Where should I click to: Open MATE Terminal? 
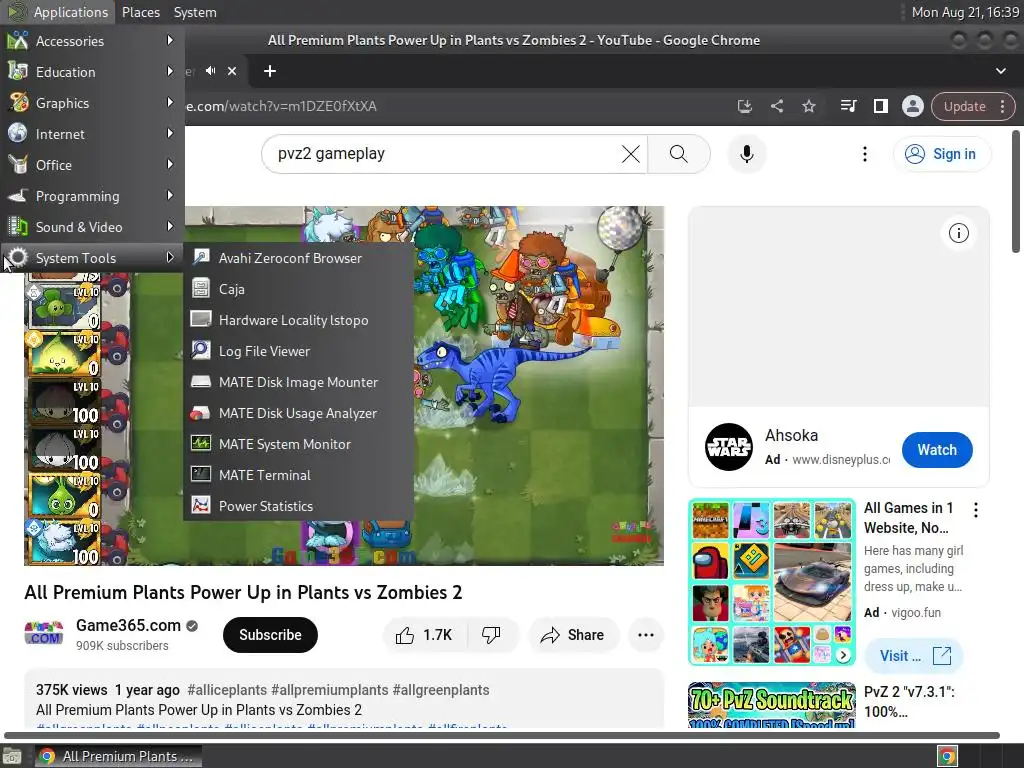[298, 475]
